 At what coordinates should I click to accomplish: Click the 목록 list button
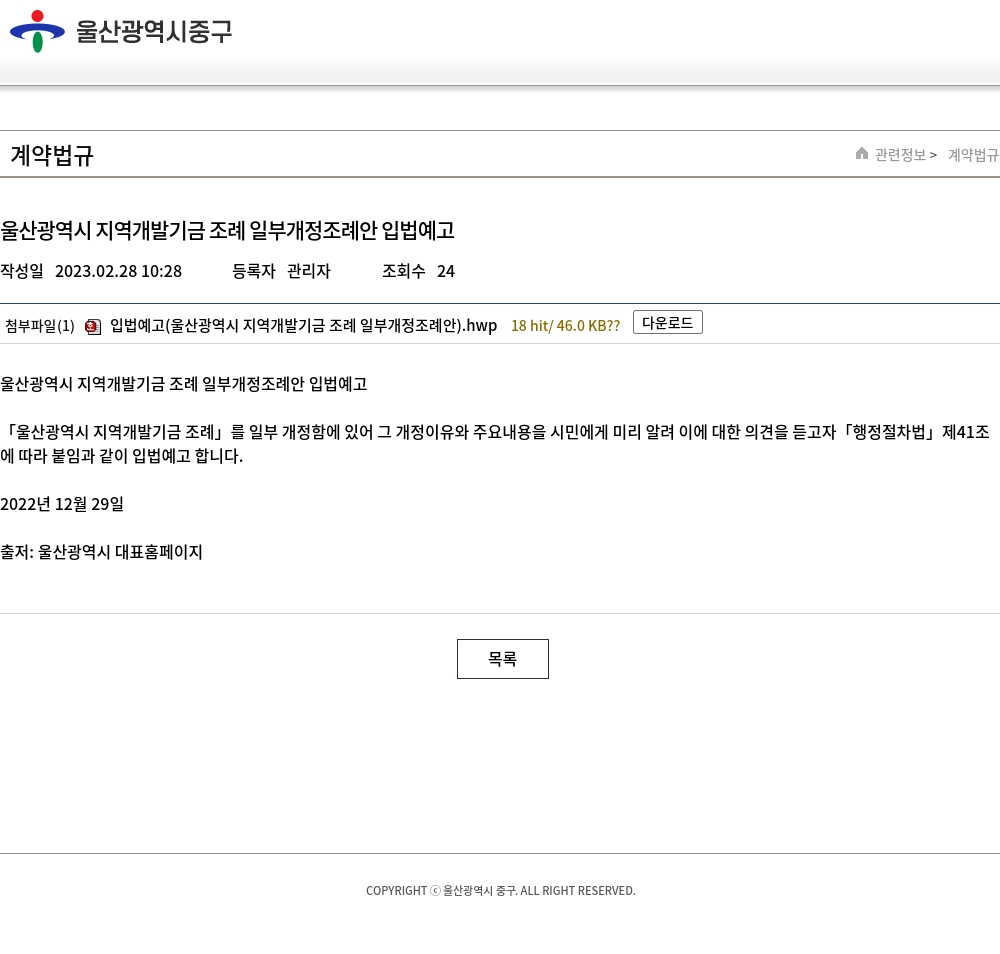[503, 659]
